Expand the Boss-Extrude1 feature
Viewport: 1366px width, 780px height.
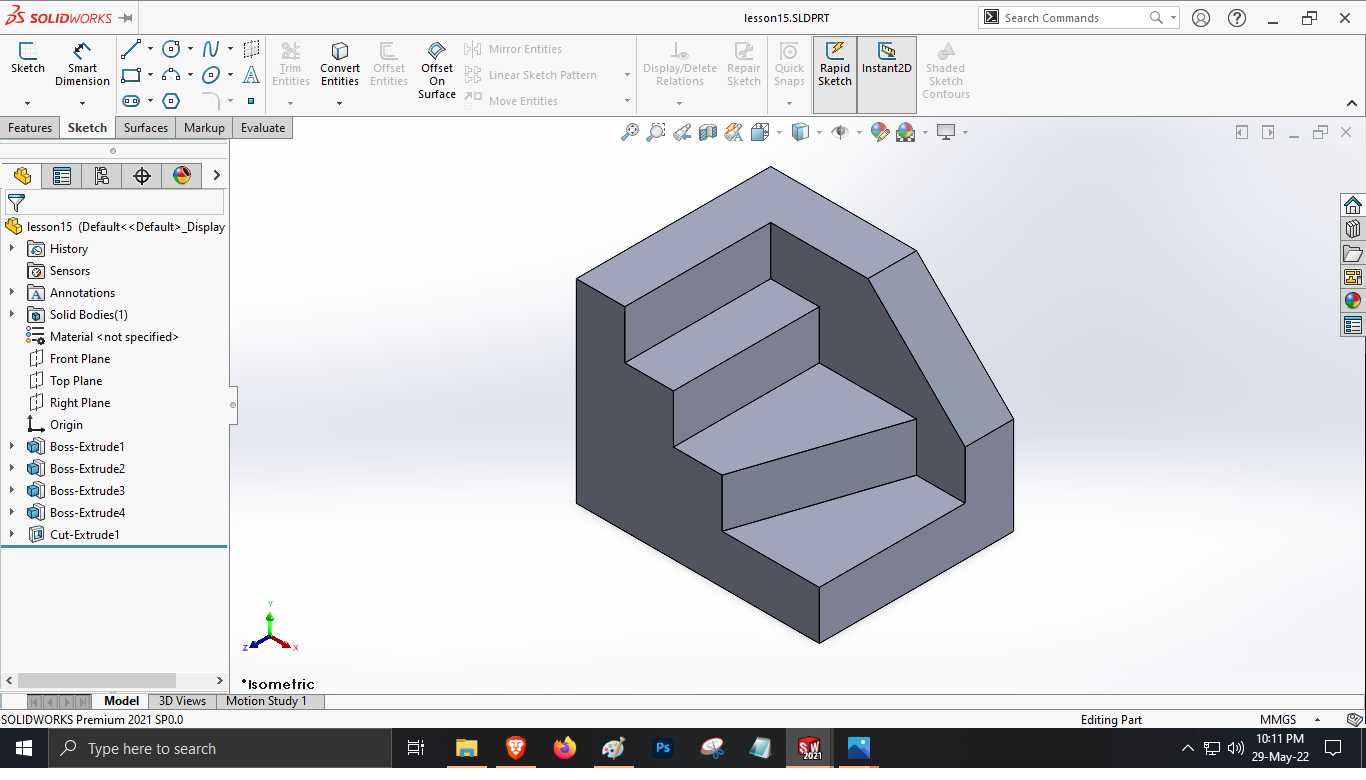[12, 446]
